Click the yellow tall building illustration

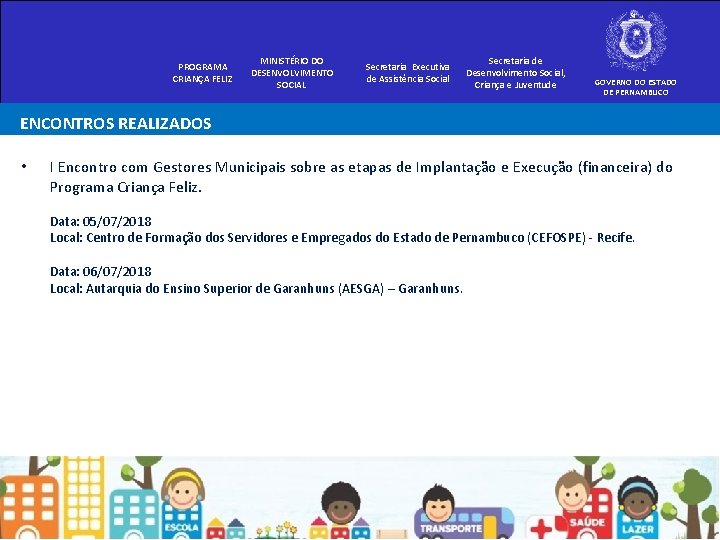(x=84, y=496)
